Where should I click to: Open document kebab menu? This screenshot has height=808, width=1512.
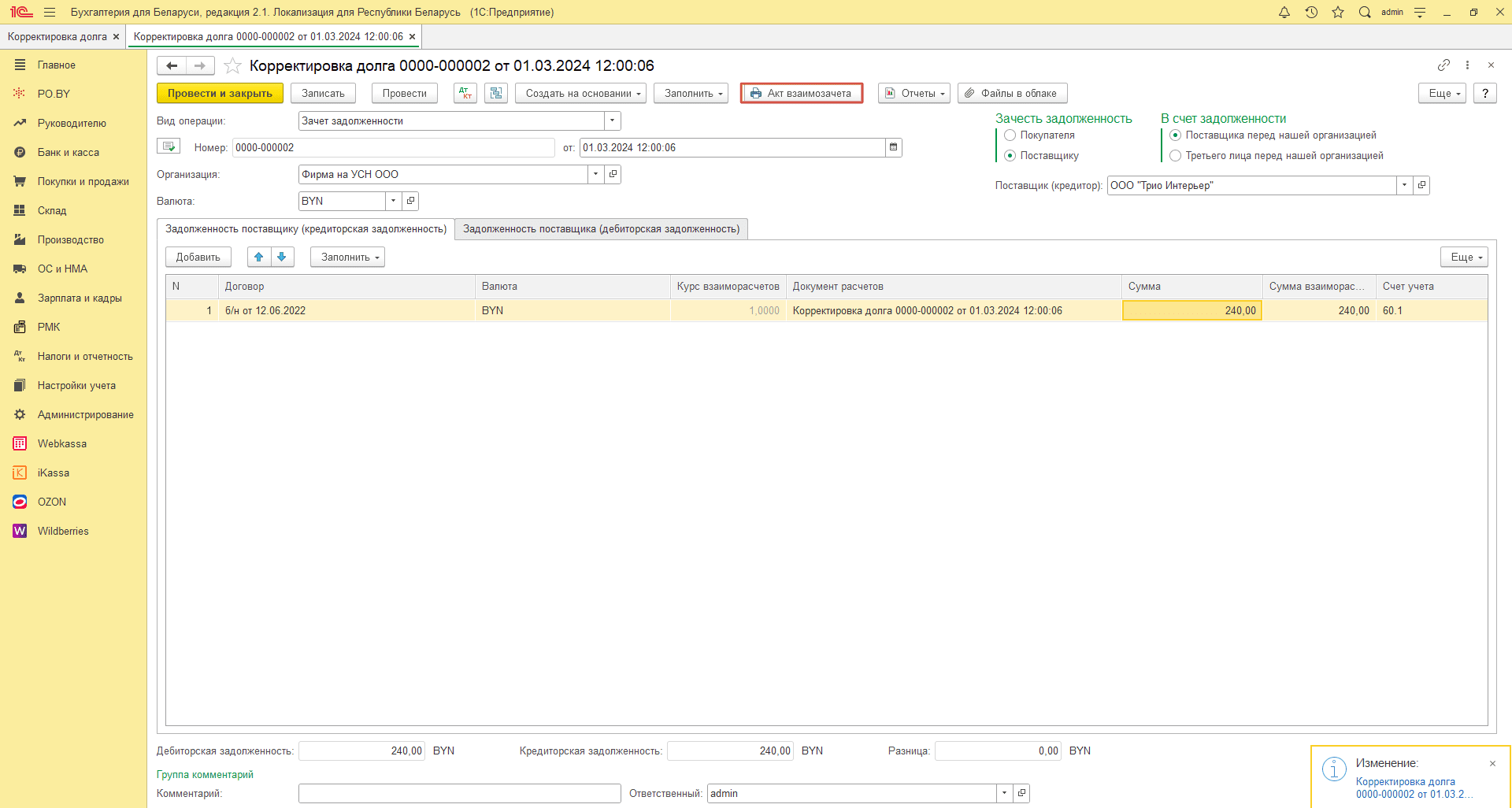point(1467,65)
